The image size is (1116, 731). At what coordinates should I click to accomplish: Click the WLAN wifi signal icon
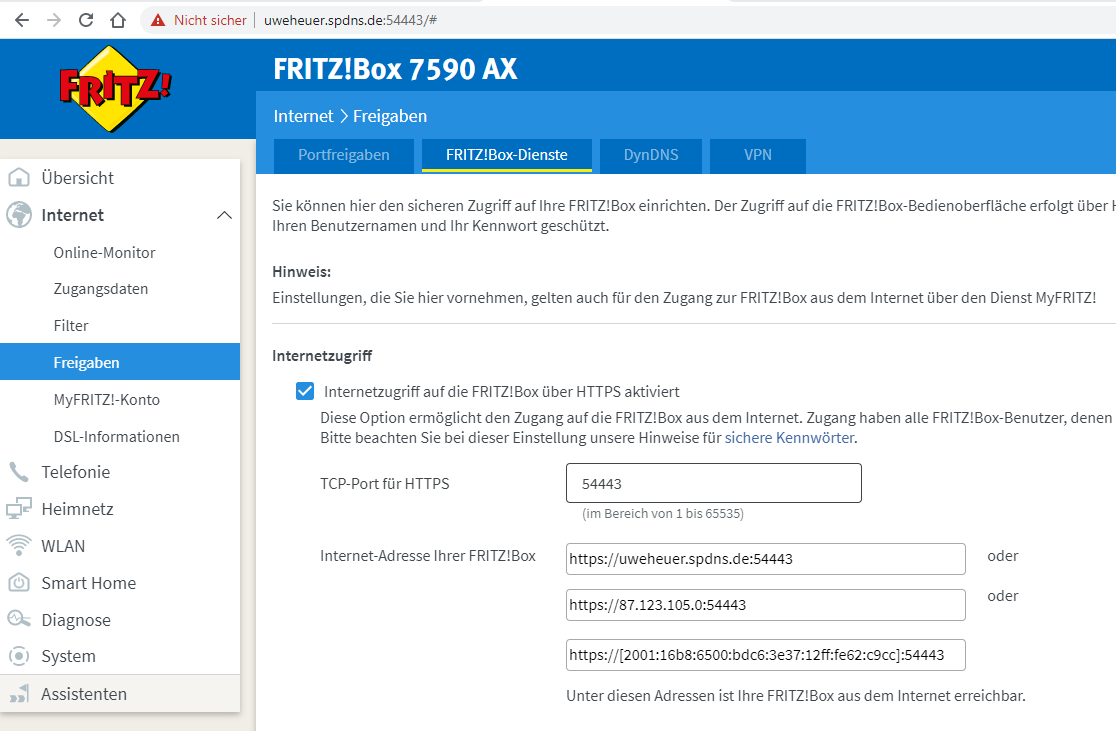(x=19, y=546)
